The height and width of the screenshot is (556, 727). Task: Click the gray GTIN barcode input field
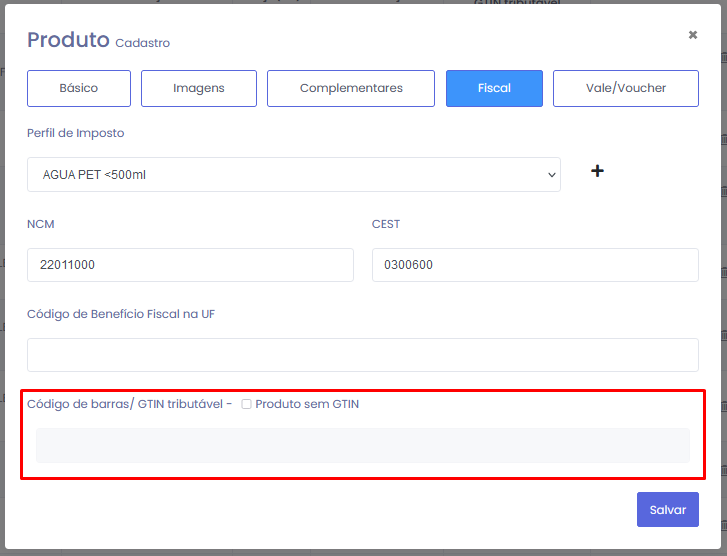(362, 445)
